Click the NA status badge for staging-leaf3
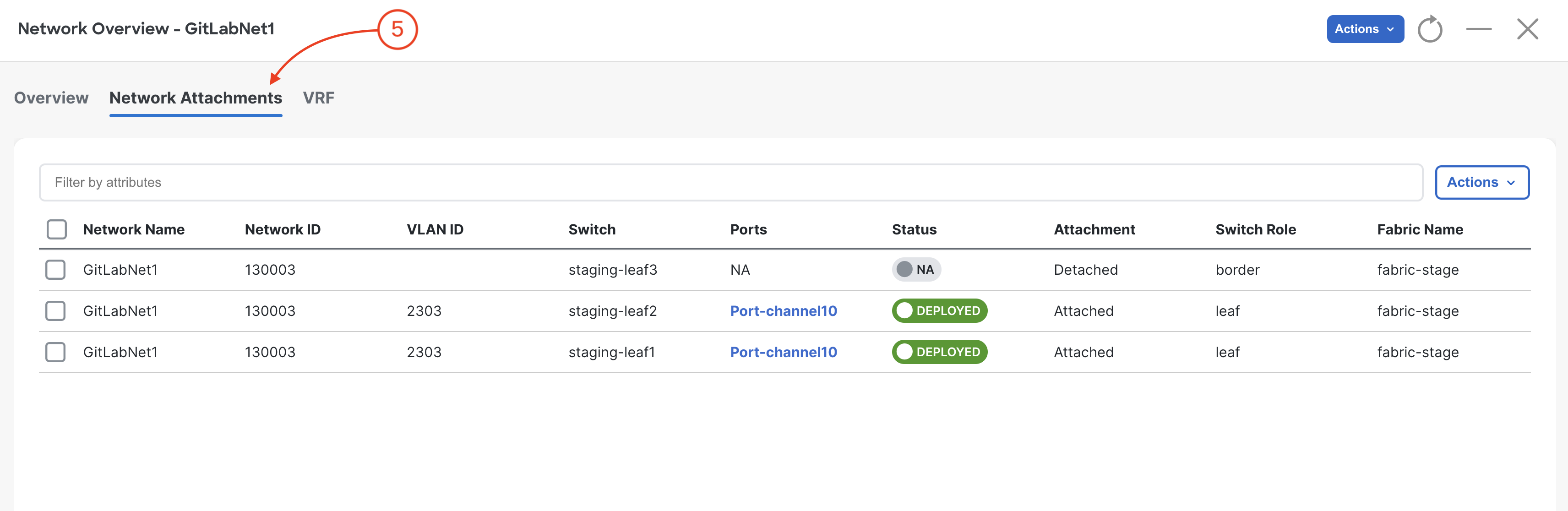The width and height of the screenshot is (1568, 511). 916,270
